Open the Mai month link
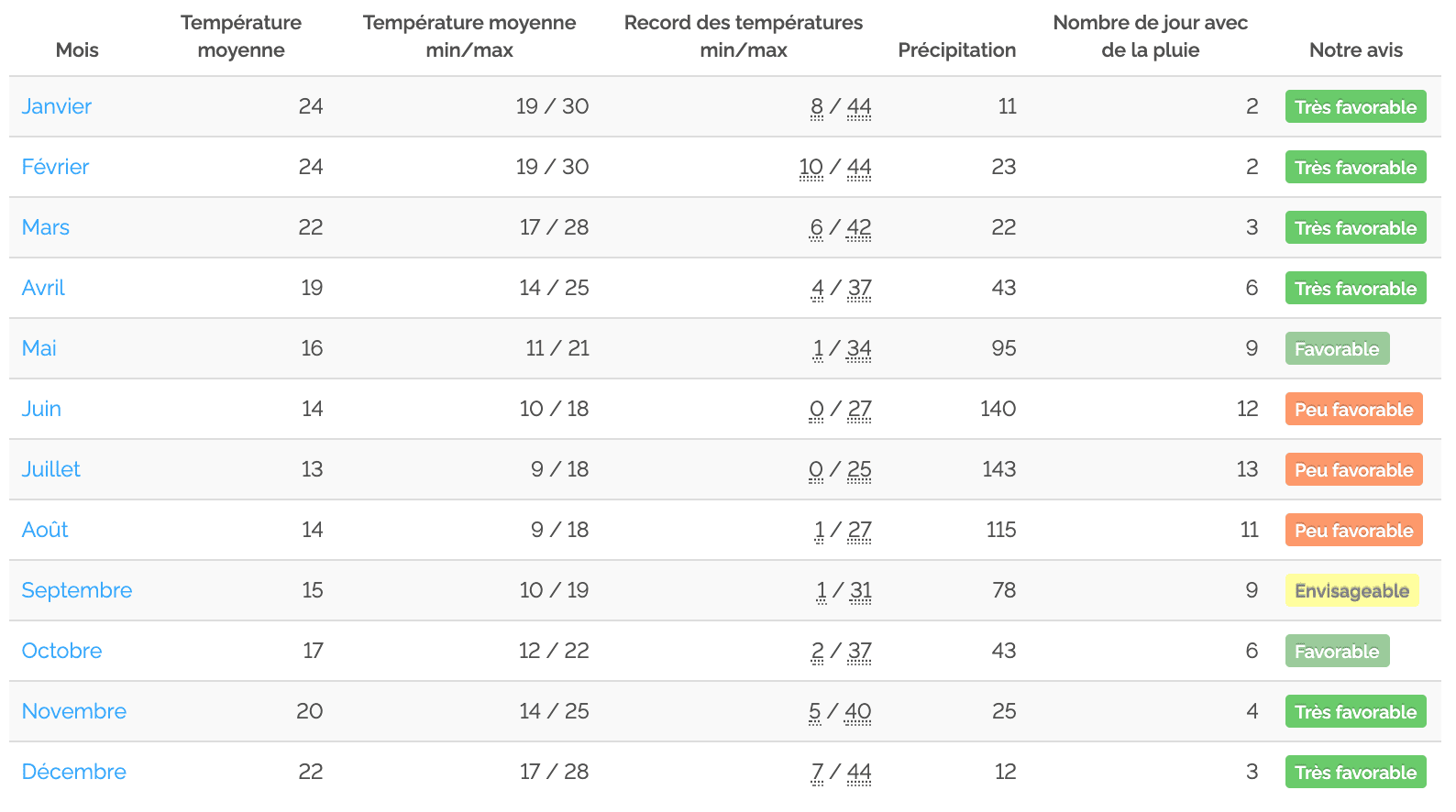This screenshot has width=1456, height=812. pos(39,348)
